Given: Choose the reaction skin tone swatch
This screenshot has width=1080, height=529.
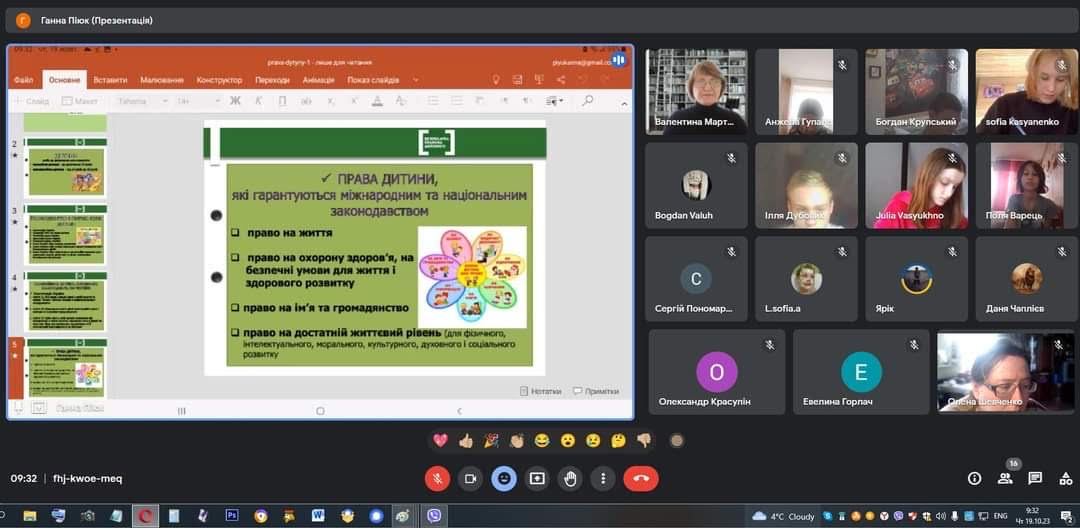Looking at the screenshot, I should [677, 440].
